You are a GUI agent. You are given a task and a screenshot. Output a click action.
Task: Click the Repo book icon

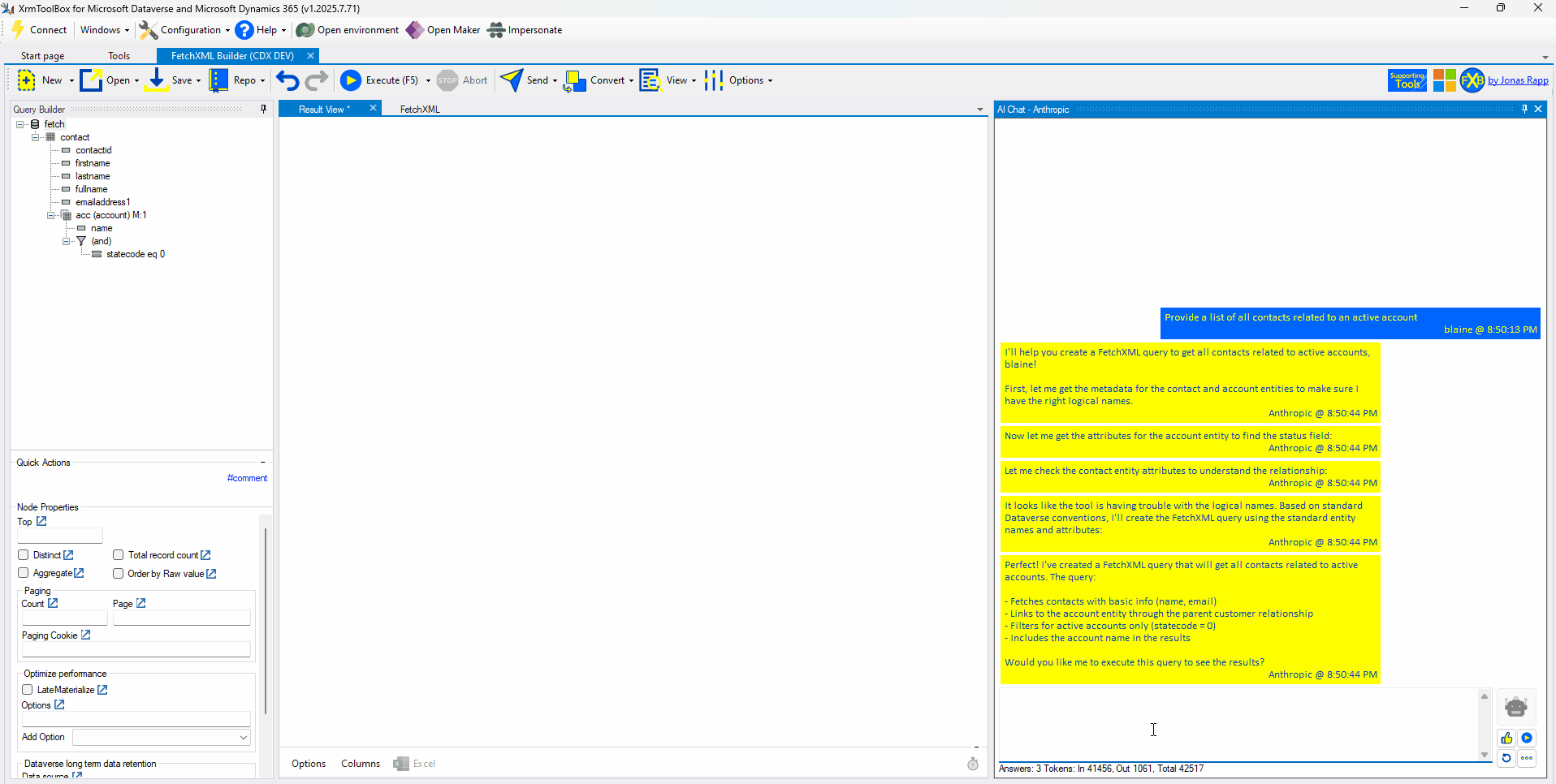click(218, 80)
